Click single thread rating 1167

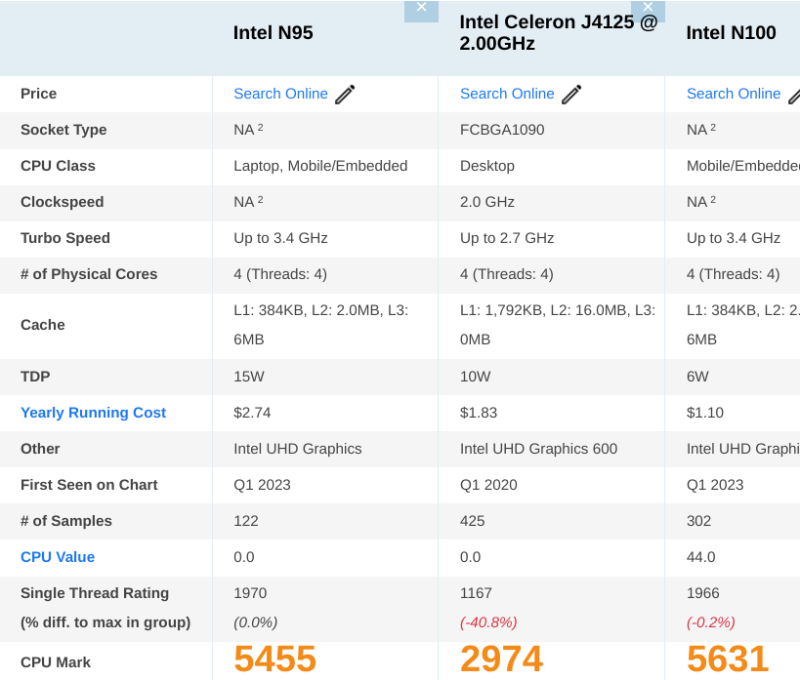[x=476, y=593]
